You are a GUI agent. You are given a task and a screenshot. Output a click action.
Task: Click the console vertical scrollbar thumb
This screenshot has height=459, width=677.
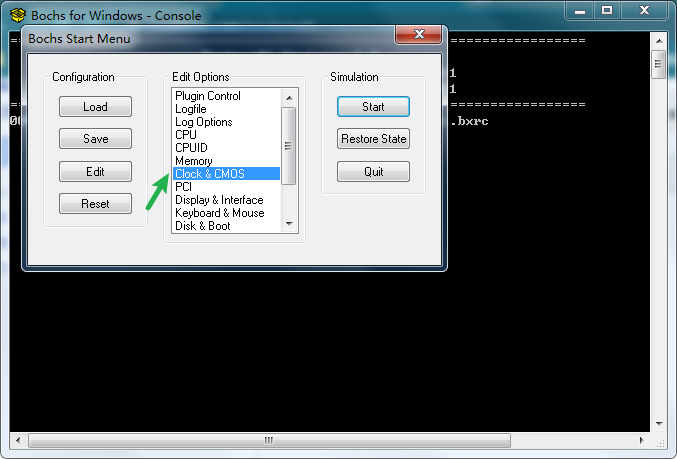[658, 64]
